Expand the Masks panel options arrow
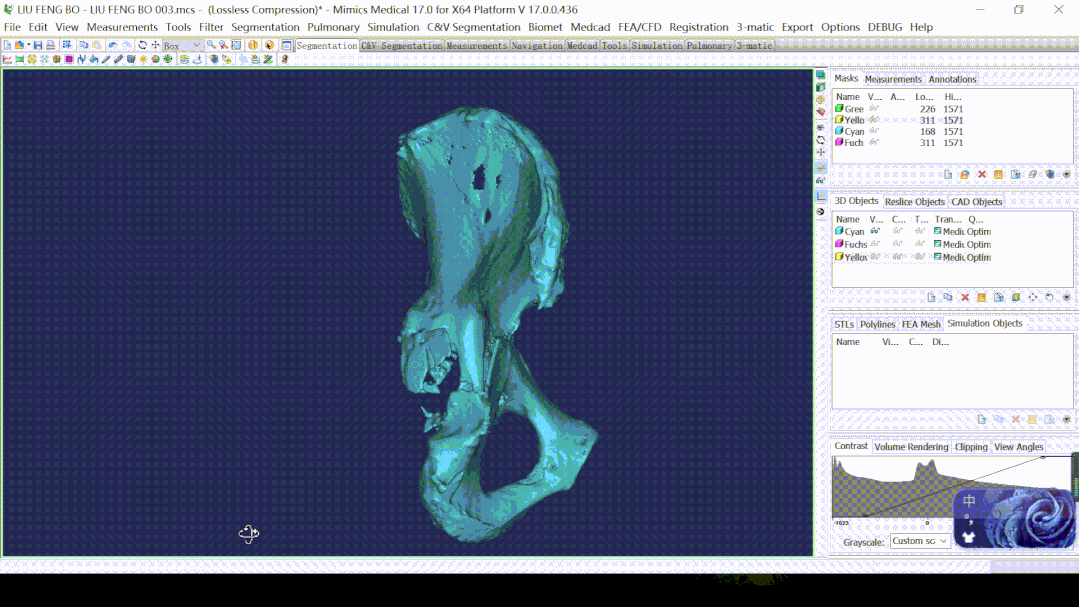The width and height of the screenshot is (1079, 607). [1066, 175]
